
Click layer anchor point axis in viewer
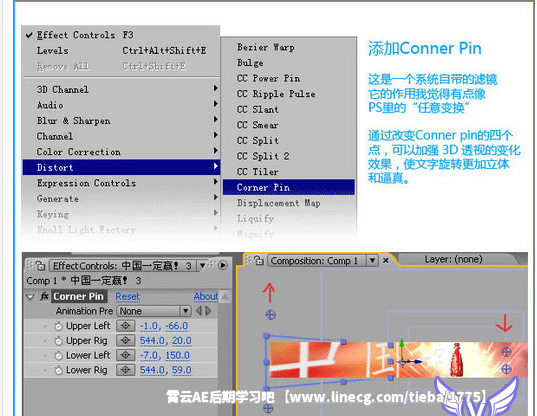(403, 362)
